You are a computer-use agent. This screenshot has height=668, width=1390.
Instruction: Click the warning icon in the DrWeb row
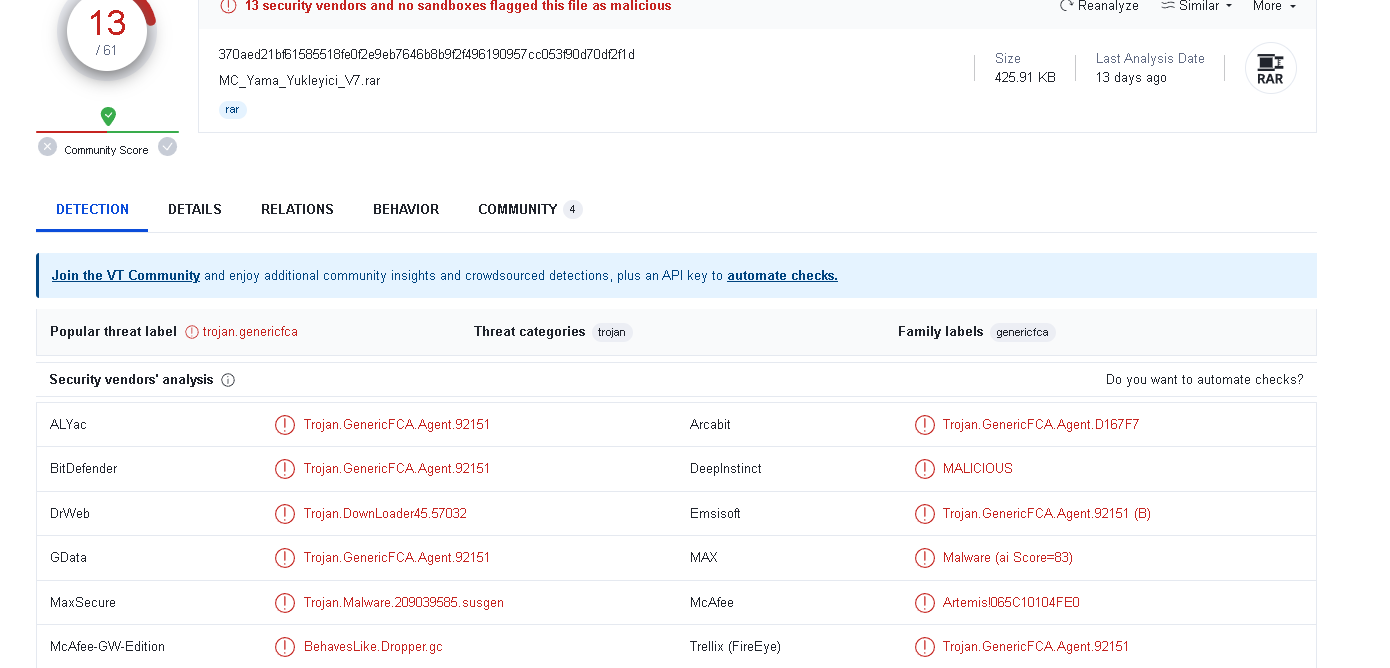(x=285, y=514)
